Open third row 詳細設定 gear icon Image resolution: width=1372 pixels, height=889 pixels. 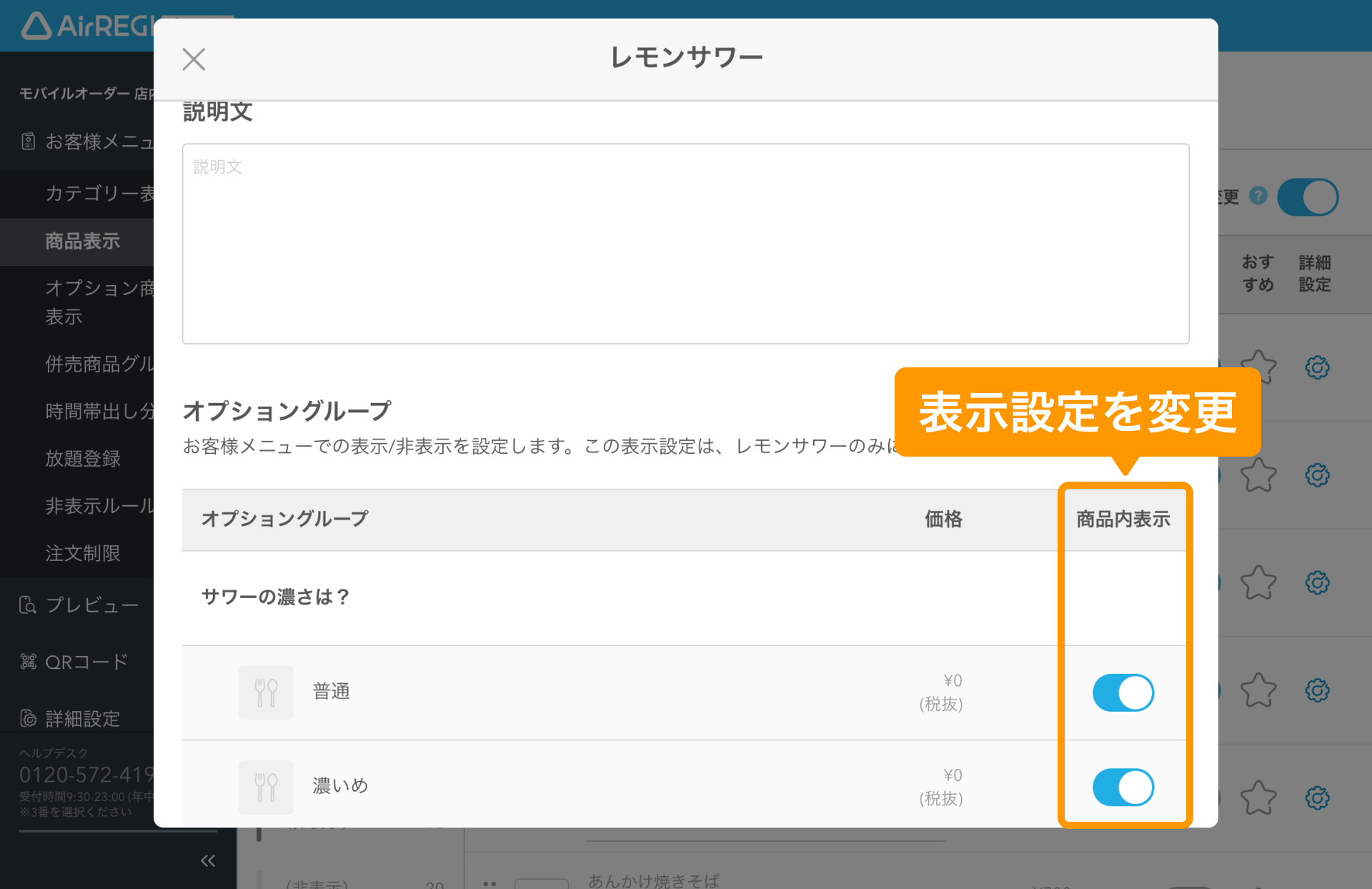[x=1317, y=582]
